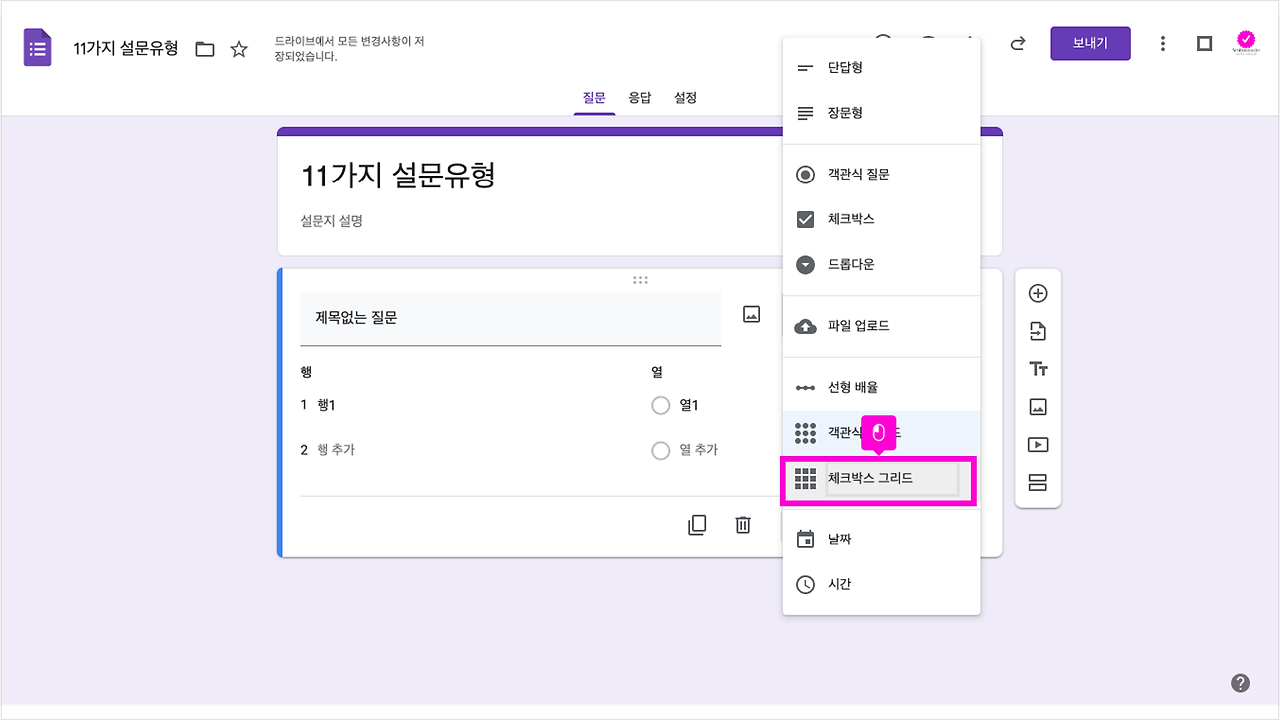The image size is (1280, 720).
Task: Open the import questions icon
Action: [1038, 330]
